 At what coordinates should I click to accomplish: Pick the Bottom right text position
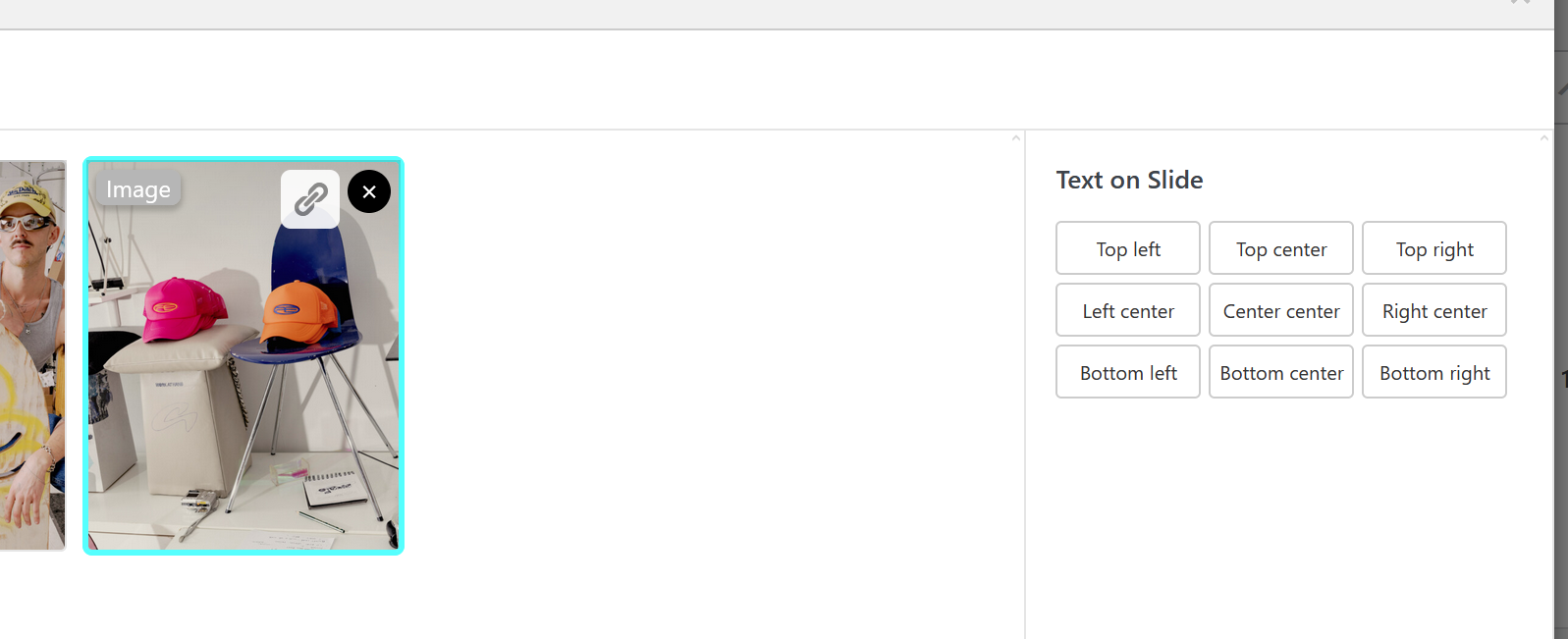coord(1434,372)
